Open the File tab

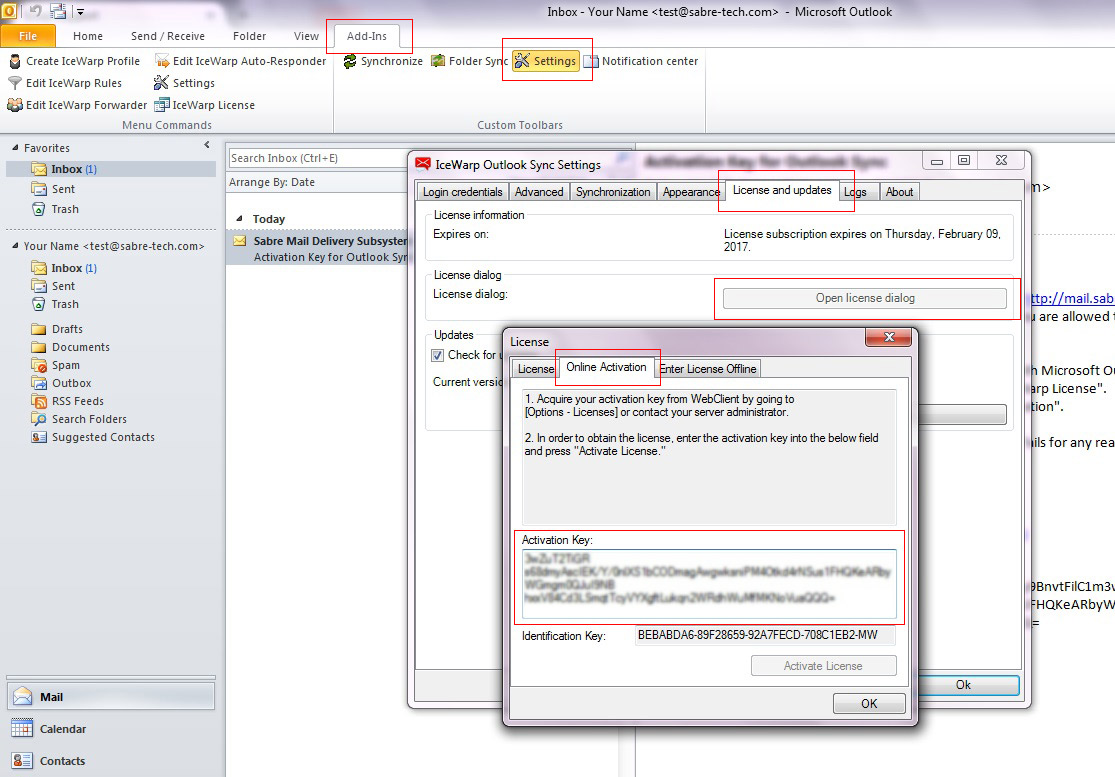click(x=28, y=36)
